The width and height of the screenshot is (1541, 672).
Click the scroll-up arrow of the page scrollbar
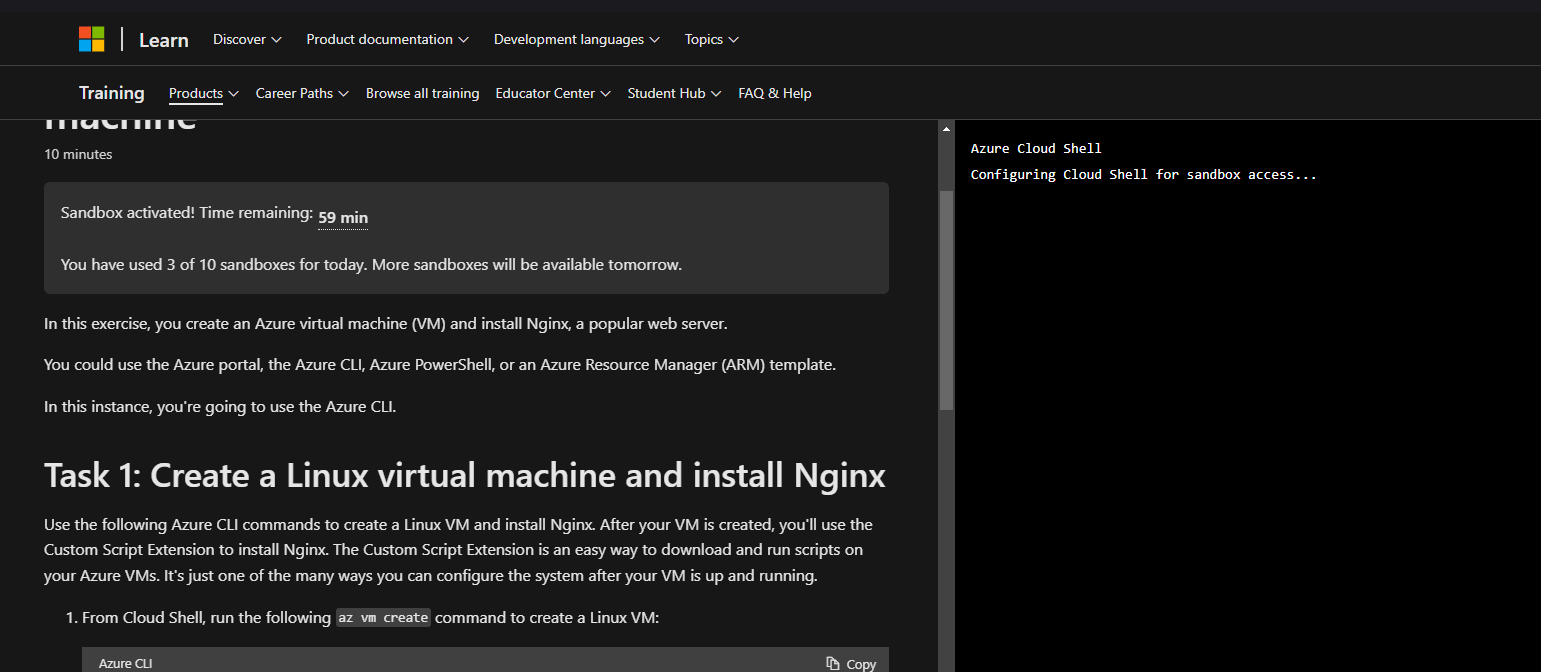(x=946, y=129)
